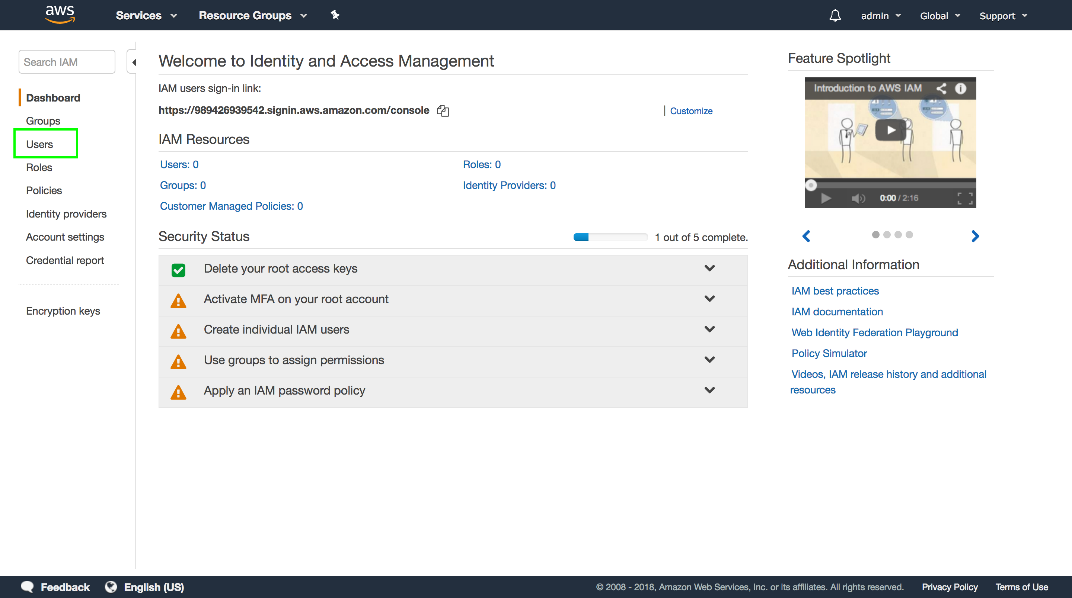The height and width of the screenshot is (598, 1072).
Task: Expand the Activate MFA on root account row
Action: (x=709, y=299)
